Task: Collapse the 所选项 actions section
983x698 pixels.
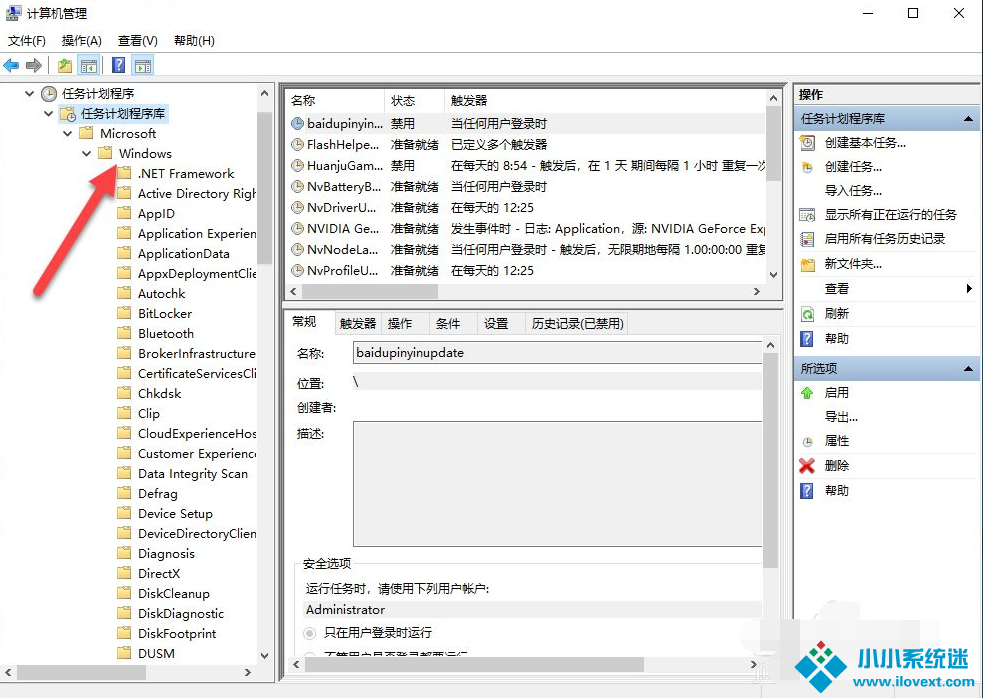Action: tap(968, 369)
